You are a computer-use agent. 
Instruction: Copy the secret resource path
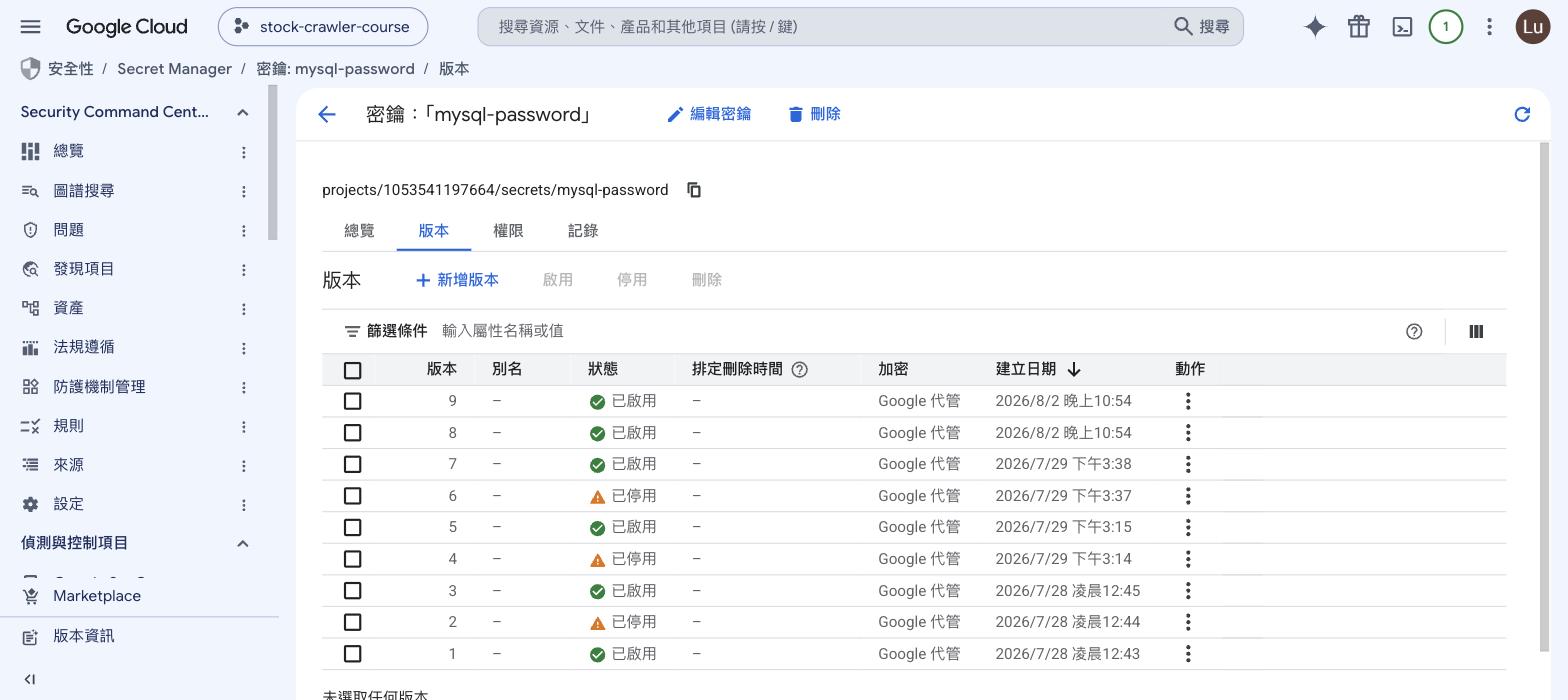tap(694, 190)
